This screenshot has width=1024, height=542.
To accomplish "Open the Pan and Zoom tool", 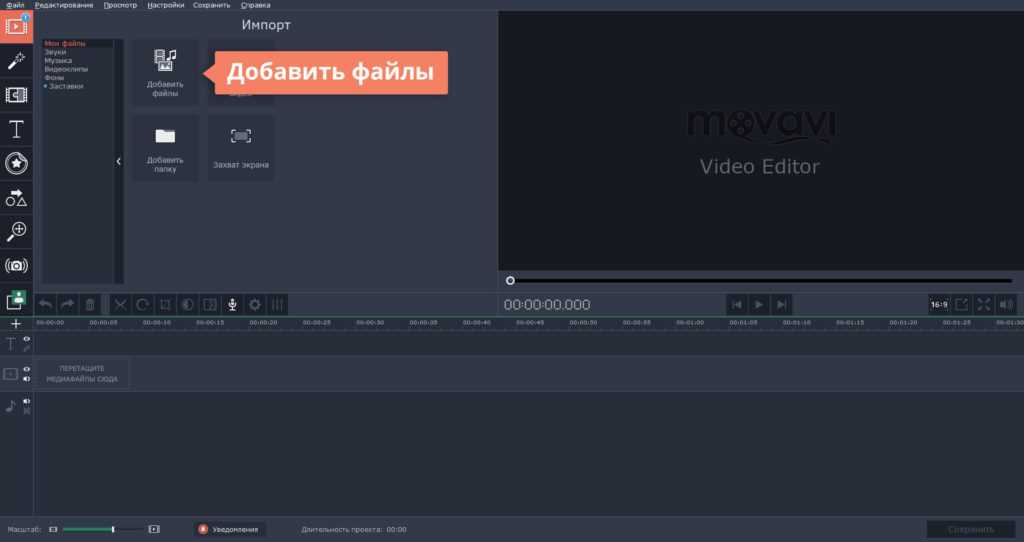I will coord(16,231).
